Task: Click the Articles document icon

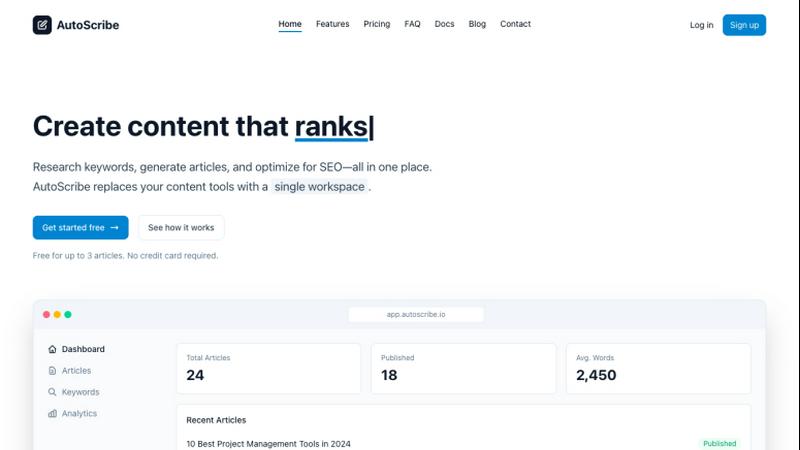Action: (x=52, y=371)
